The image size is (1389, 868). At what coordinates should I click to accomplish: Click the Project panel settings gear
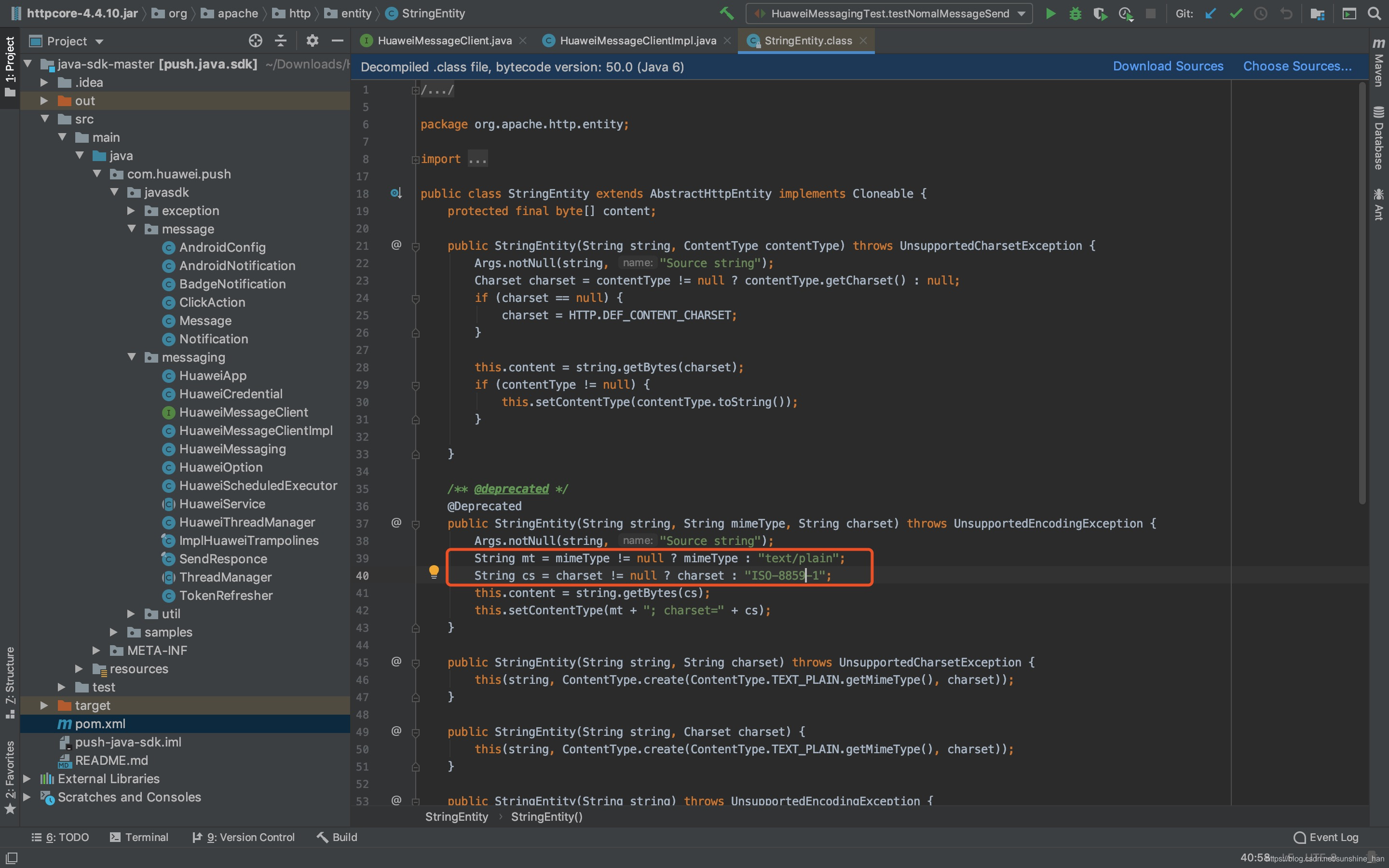pyautogui.click(x=312, y=41)
